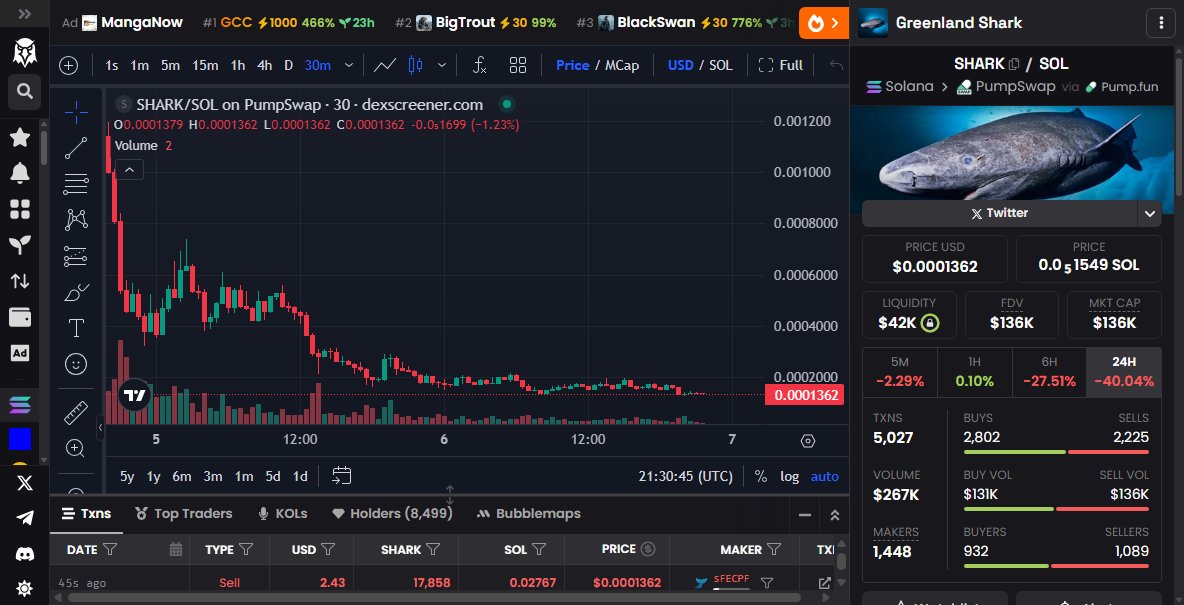1184x605 pixels.
Task: Select the crosshair cursor tool
Action: 76,113
